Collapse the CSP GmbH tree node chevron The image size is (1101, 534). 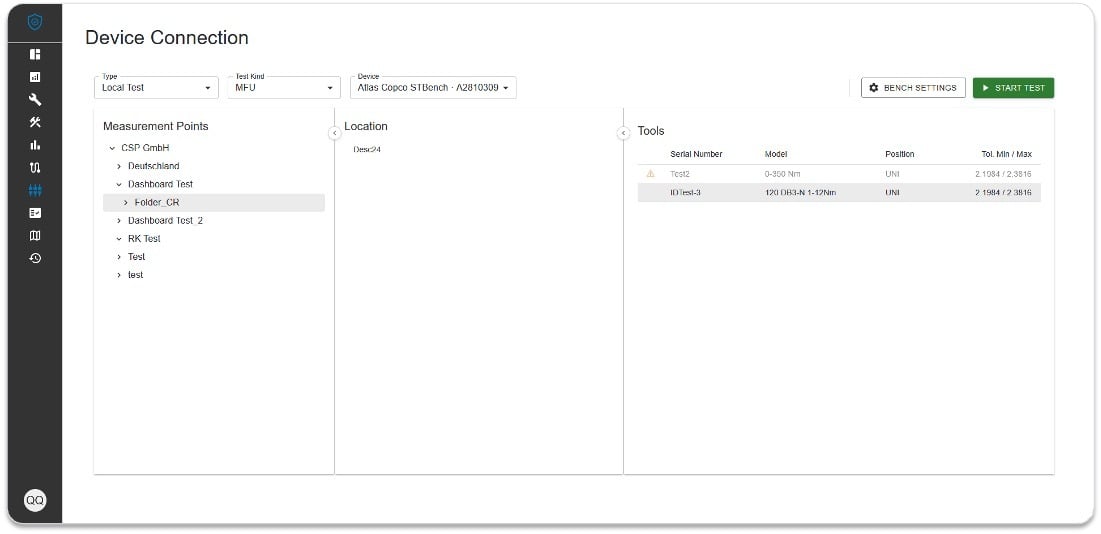click(112, 148)
